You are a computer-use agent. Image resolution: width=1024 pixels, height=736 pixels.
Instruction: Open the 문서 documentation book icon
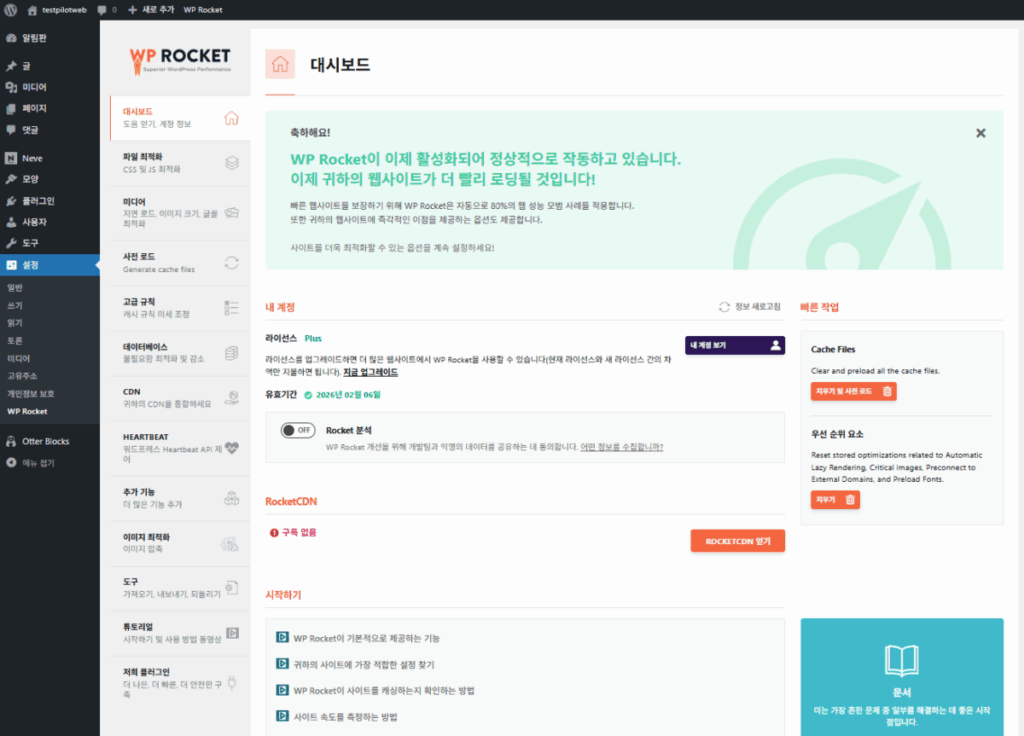tap(901, 660)
